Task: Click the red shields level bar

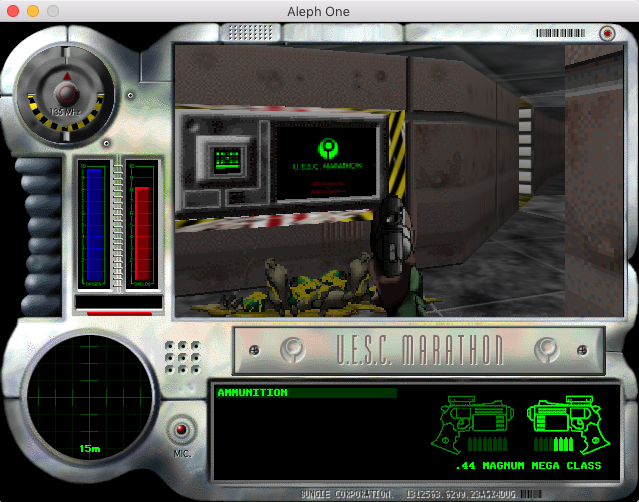Action: (x=143, y=233)
